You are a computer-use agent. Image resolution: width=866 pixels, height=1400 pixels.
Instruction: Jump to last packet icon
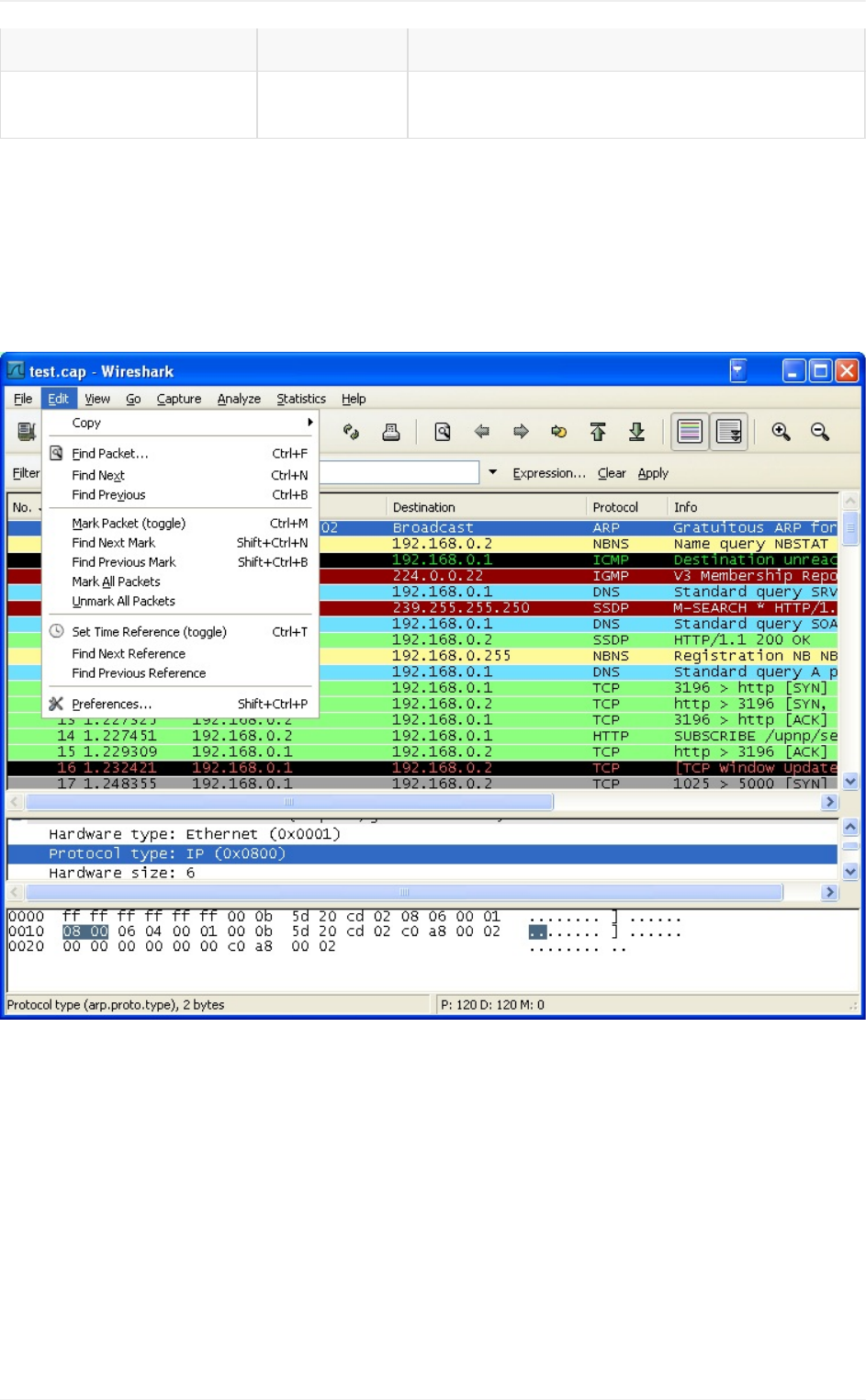[636, 432]
